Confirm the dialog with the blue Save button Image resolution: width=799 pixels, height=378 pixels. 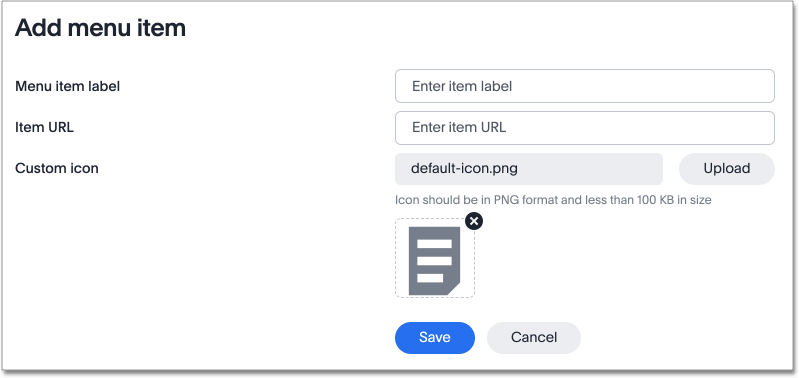(x=435, y=338)
